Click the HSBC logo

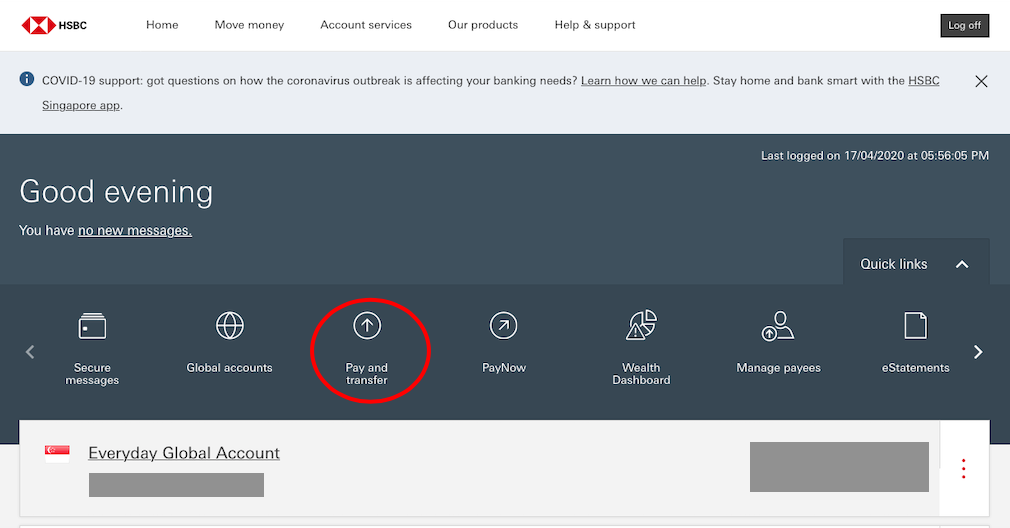(54, 25)
